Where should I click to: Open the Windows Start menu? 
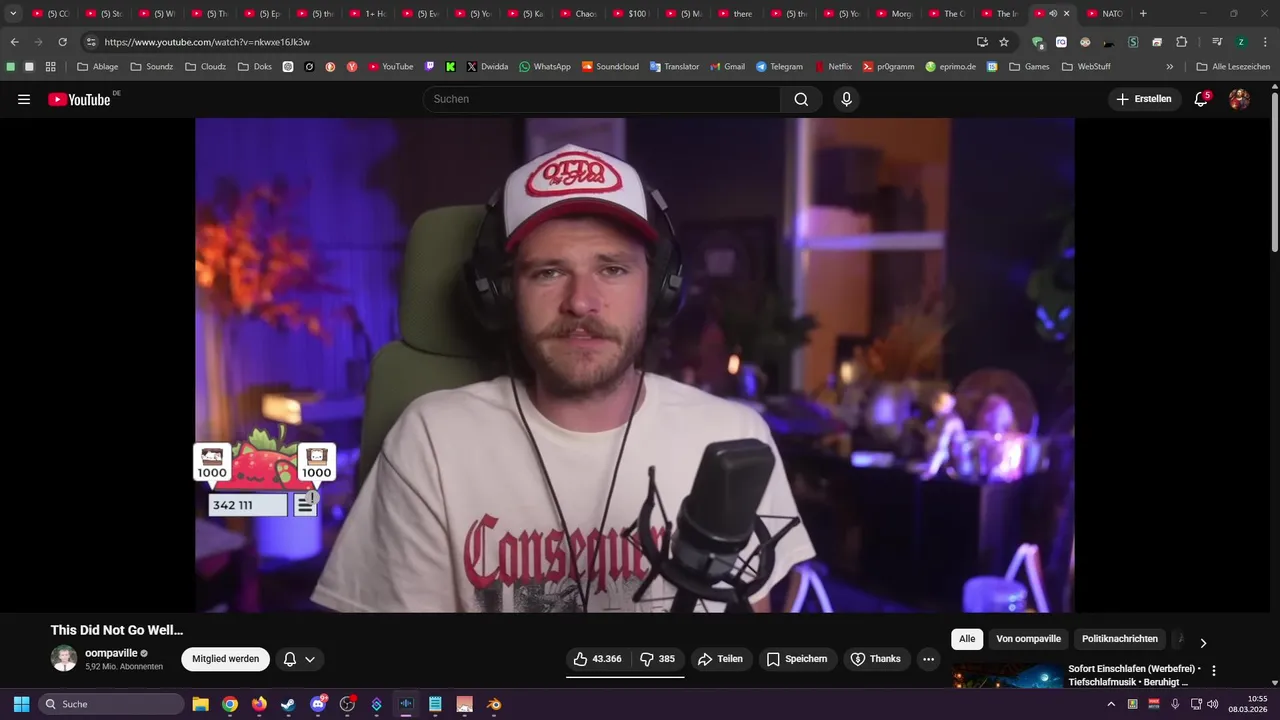tap(21, 704)
